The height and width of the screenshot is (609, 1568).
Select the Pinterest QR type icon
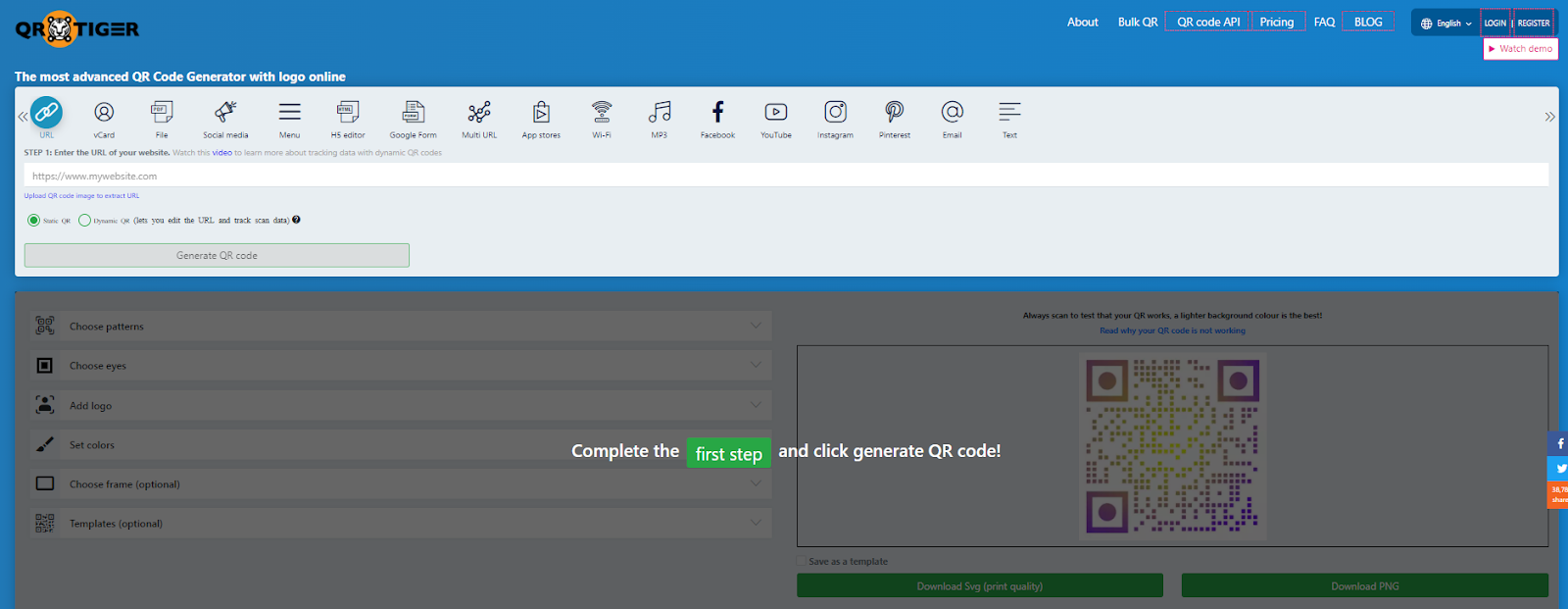point(894,112)
